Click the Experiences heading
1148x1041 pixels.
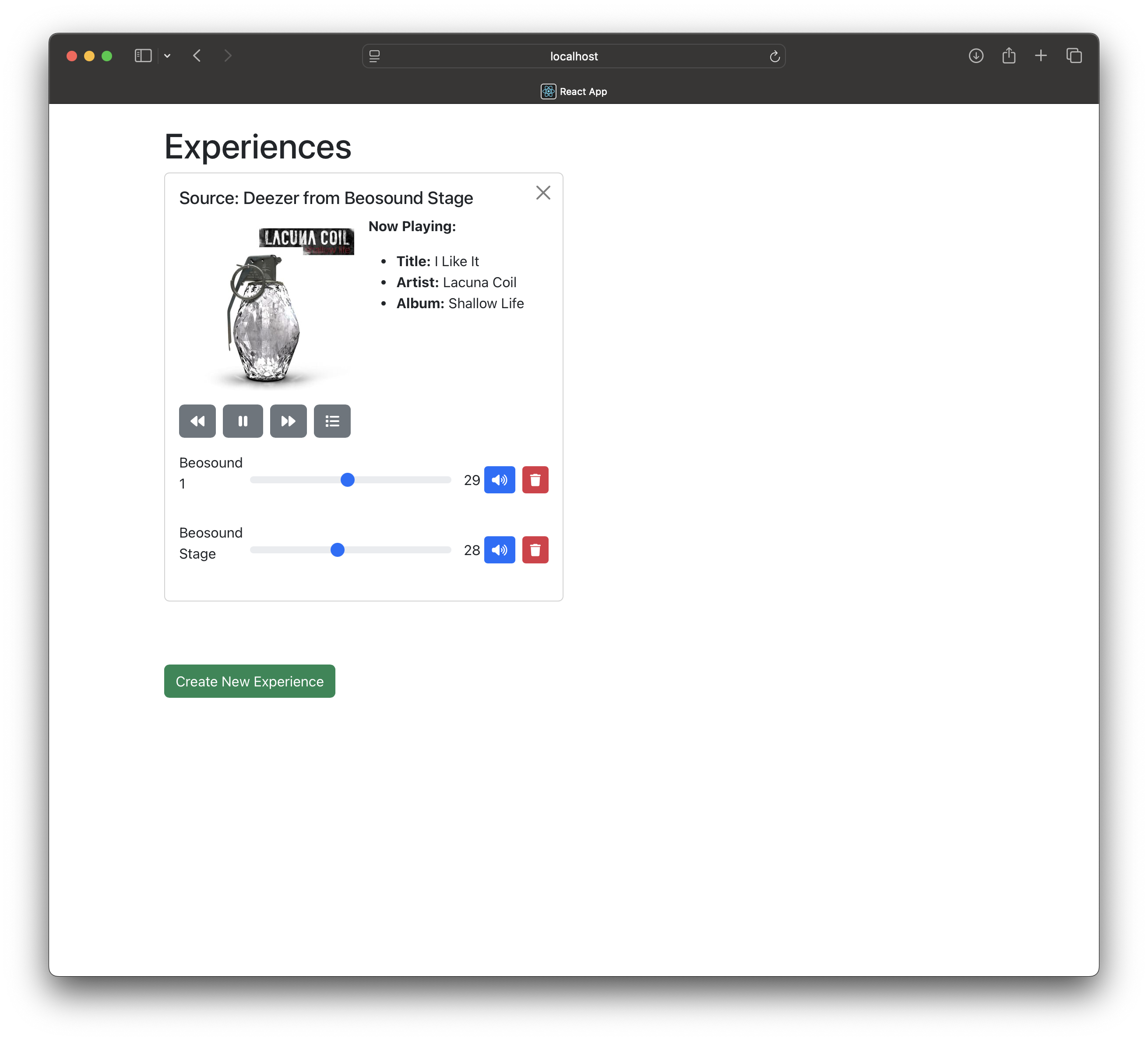[x=258, y=146]
